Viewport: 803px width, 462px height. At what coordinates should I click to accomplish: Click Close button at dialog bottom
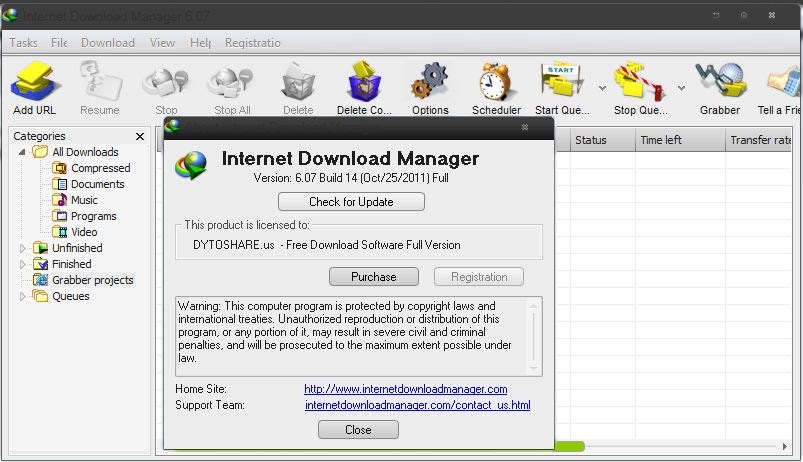[x=358, y=430]
